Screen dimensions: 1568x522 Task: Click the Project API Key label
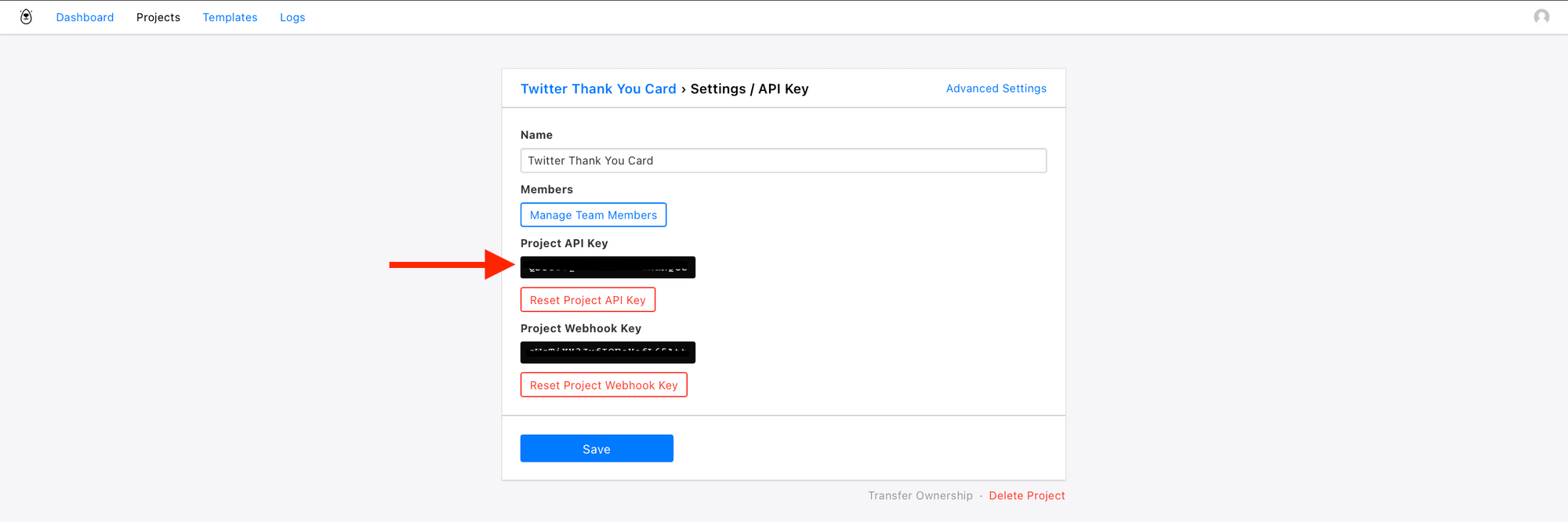pyautogui.click(x=564, y=244)
